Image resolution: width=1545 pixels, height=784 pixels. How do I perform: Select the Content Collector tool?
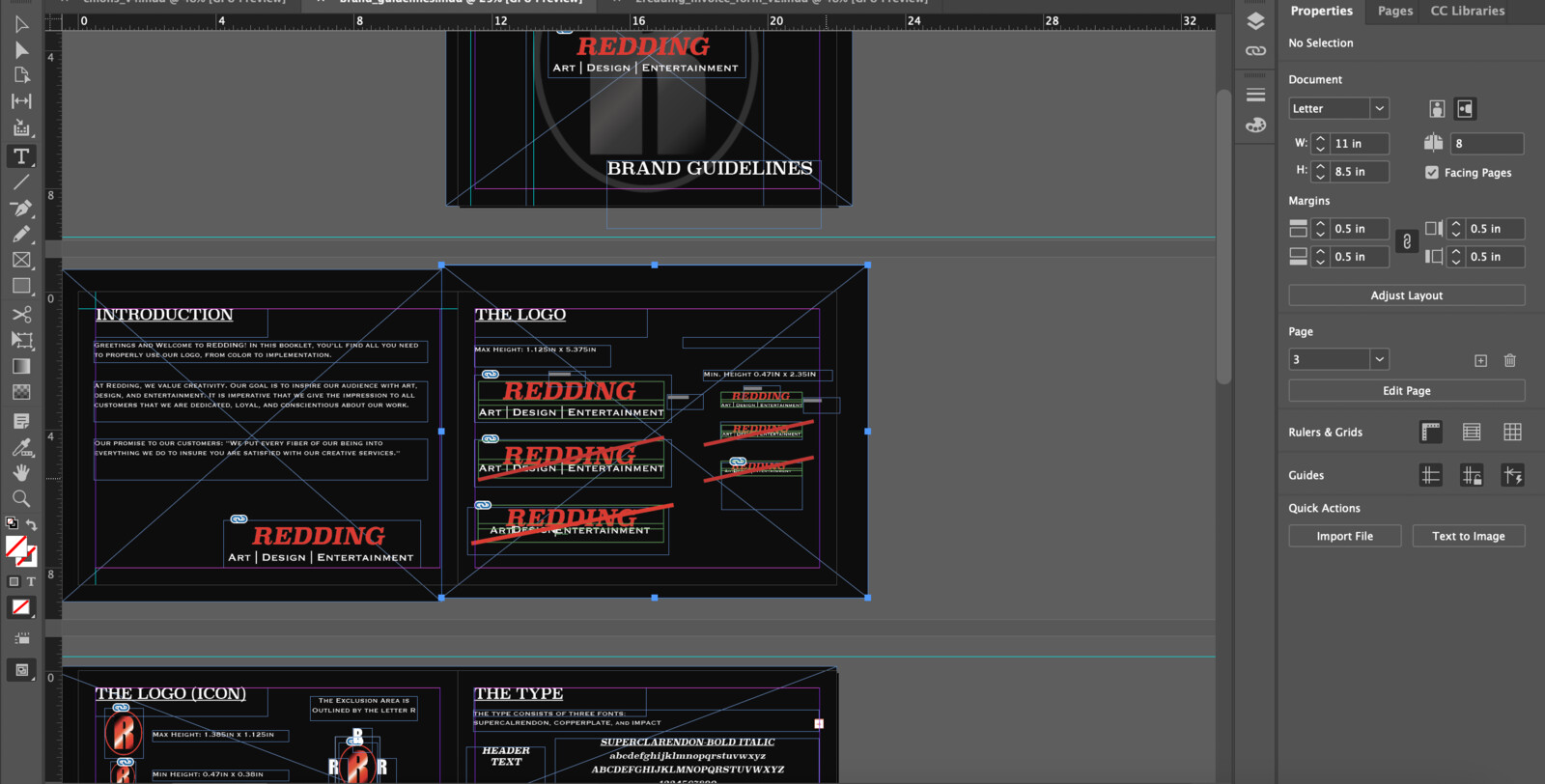pos(21,127)
